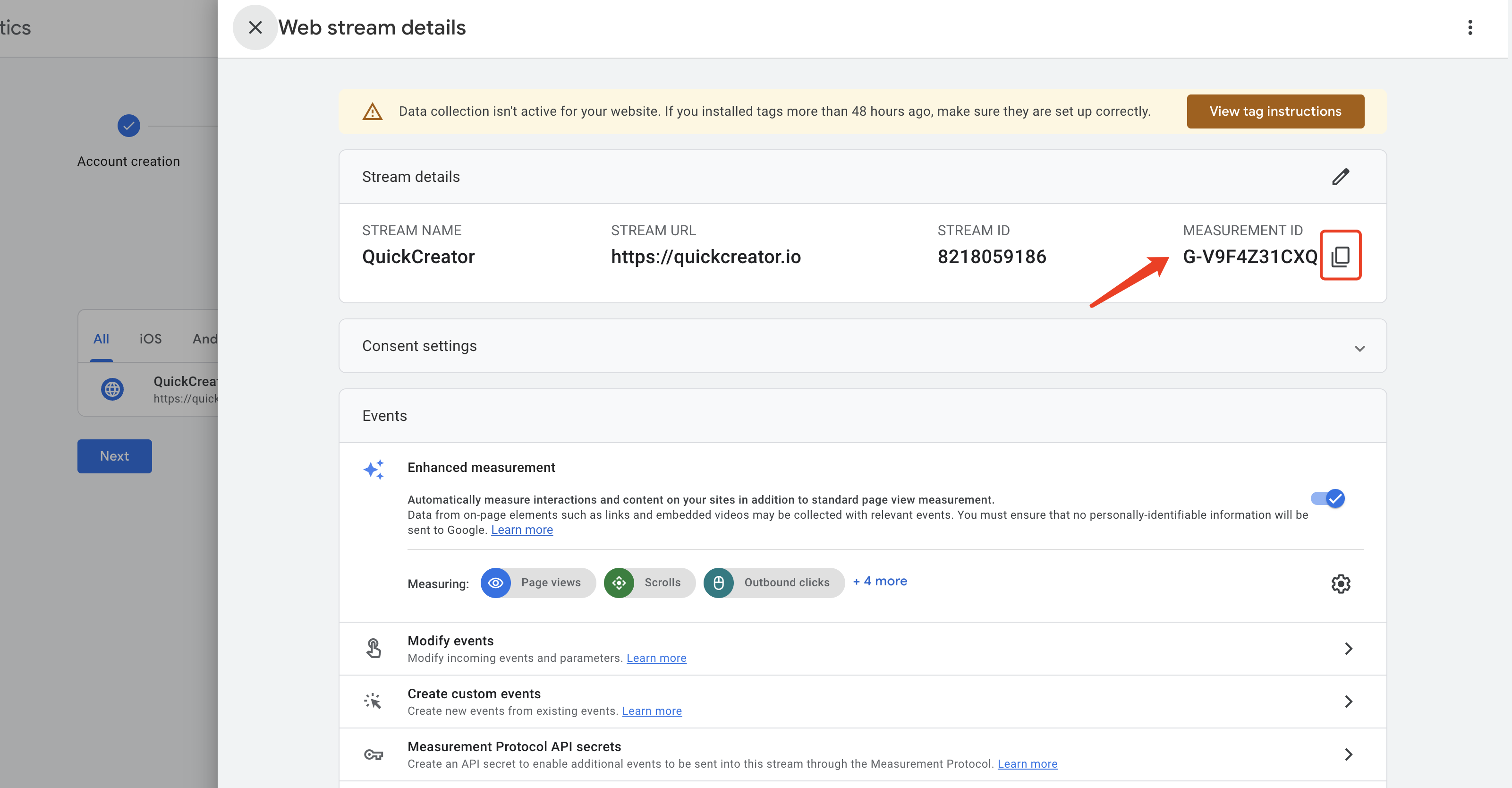Image resolution: width=1512 pixels, height=788 pixels.
Task: Click the Page views chip label
Action: point(551,582)
